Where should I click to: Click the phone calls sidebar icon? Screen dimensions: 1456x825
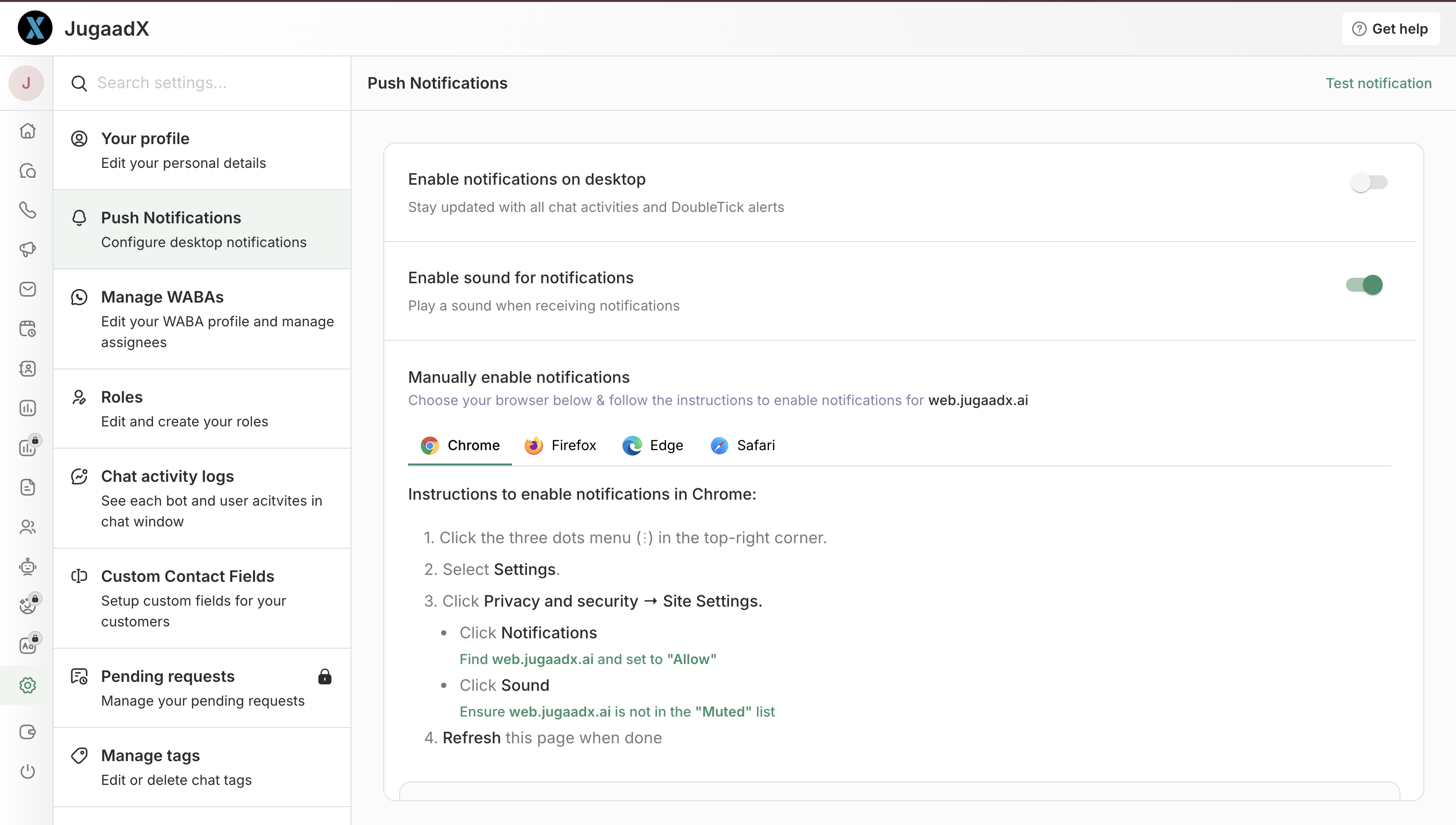tap(27, 210)
